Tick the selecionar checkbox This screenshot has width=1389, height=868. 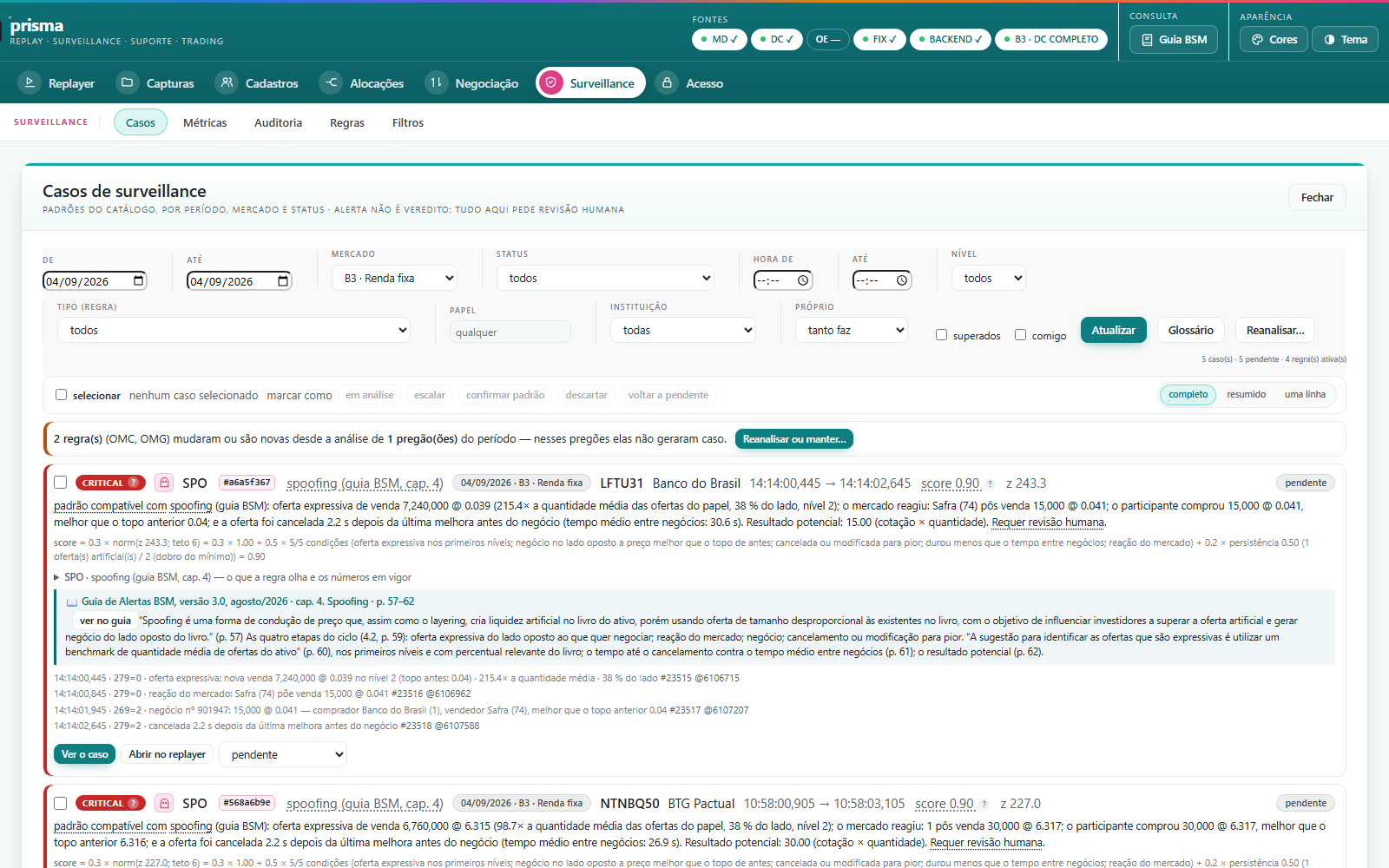(61, 395)
